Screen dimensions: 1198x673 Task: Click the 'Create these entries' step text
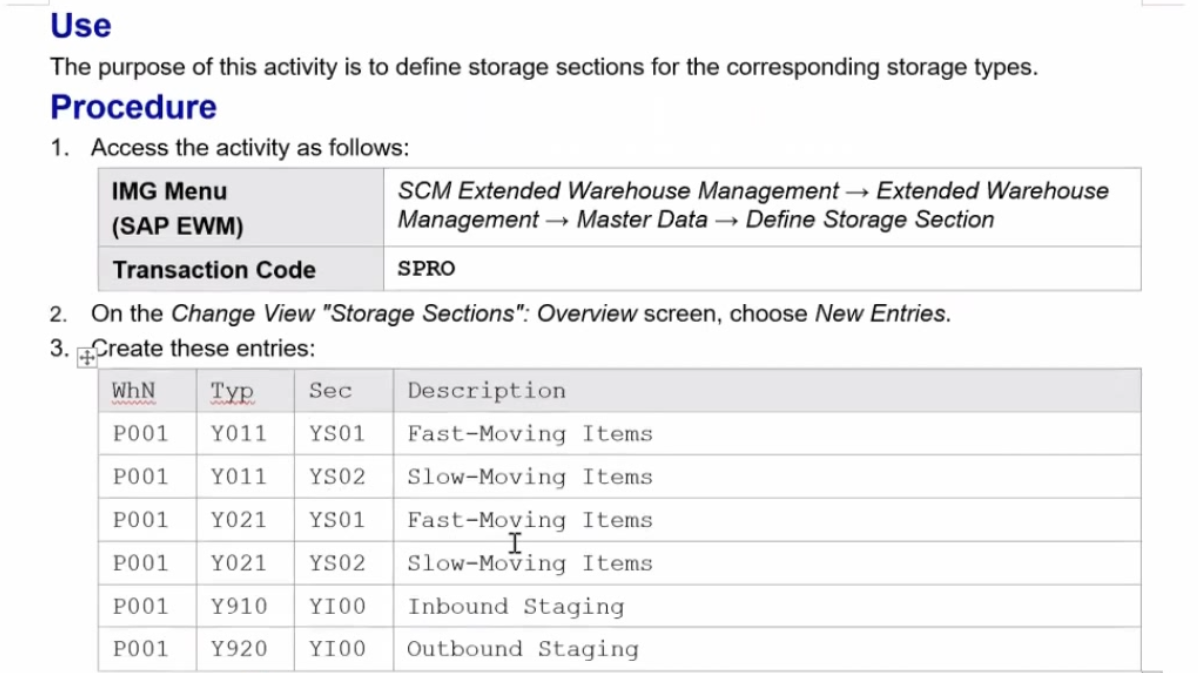203,348
